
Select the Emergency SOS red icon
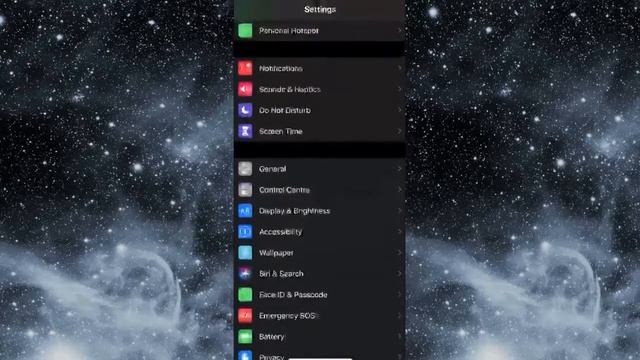[245, 316]
